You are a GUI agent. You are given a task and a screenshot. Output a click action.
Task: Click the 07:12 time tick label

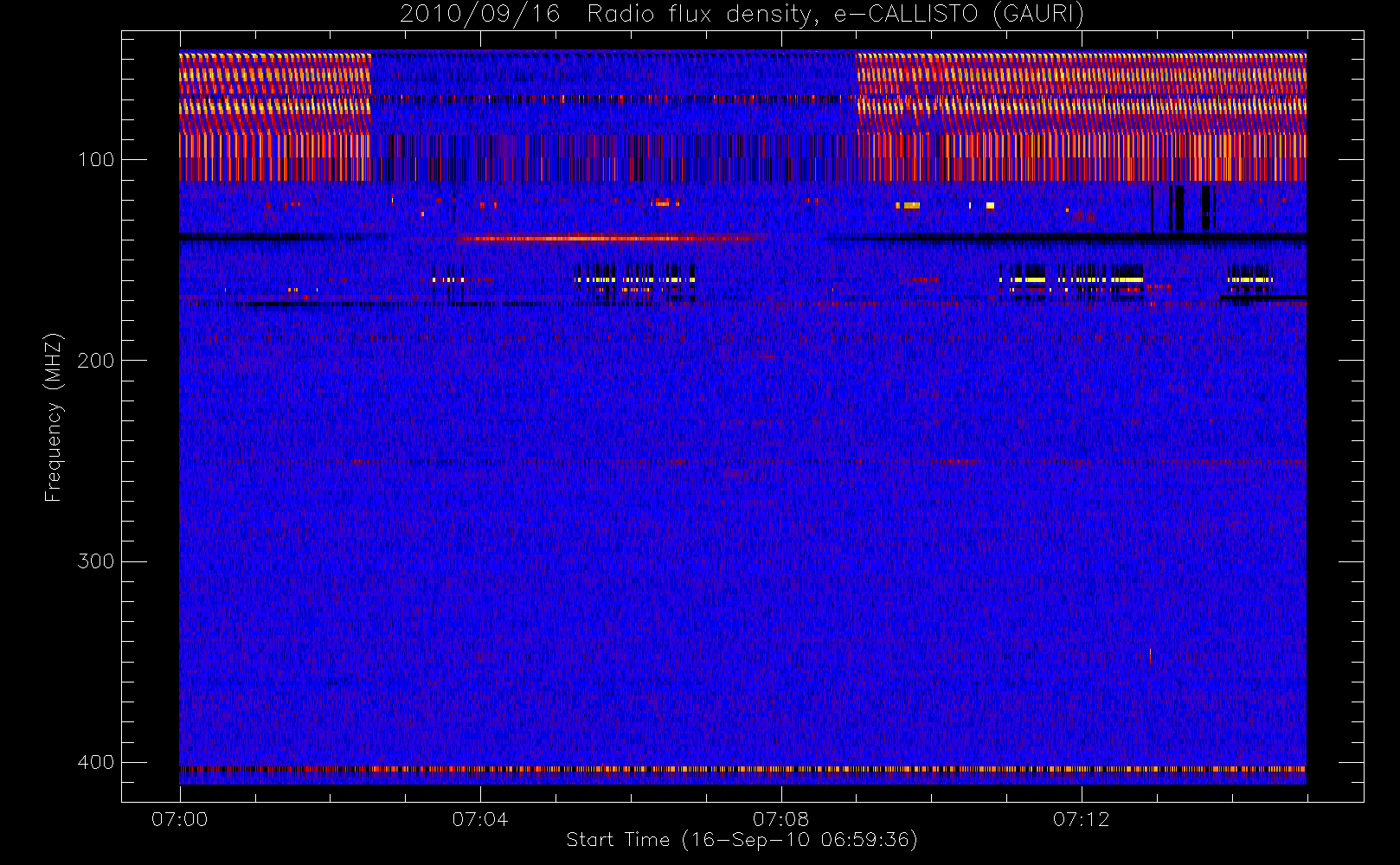pos(1081,819)
